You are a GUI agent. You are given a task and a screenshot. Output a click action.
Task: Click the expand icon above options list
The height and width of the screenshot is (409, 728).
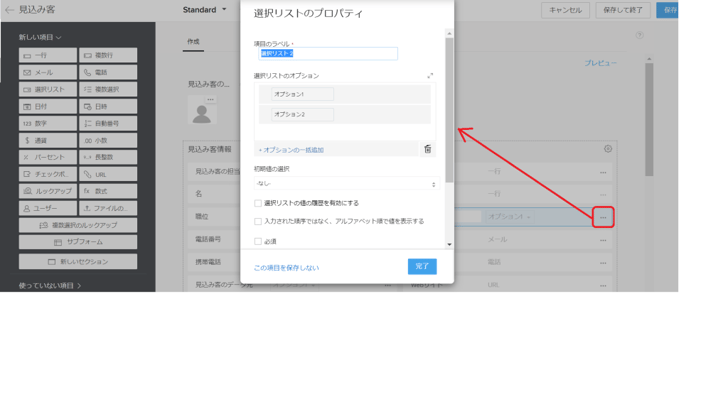pos(430,76)
